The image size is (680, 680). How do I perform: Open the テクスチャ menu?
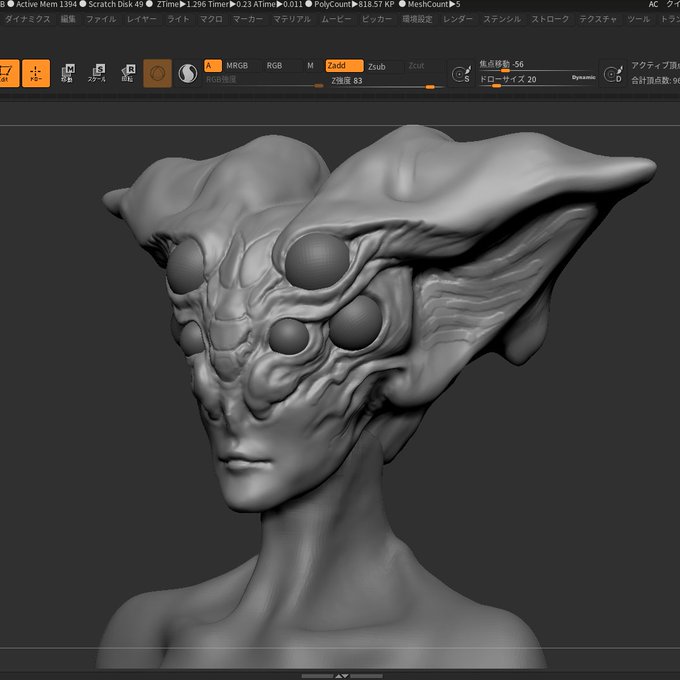598,19
